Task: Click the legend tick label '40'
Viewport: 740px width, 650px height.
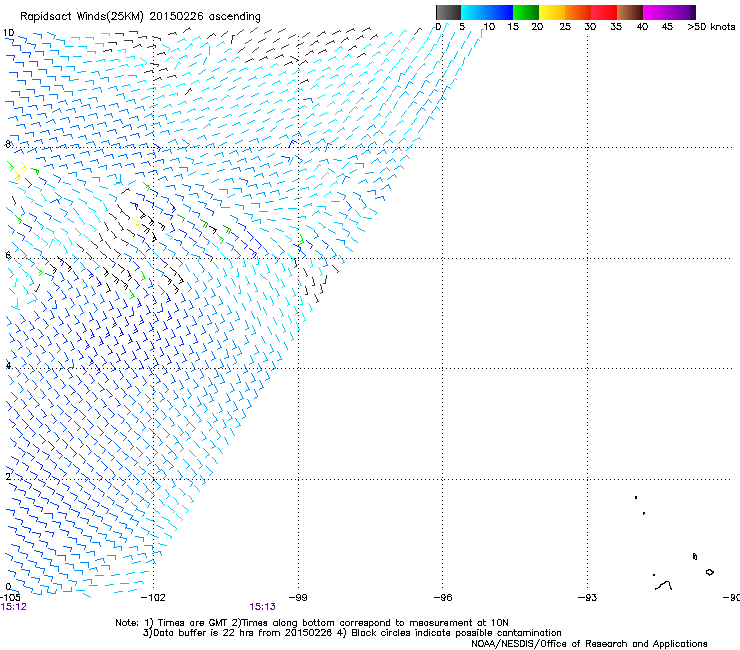Action: tap(642, 27)
